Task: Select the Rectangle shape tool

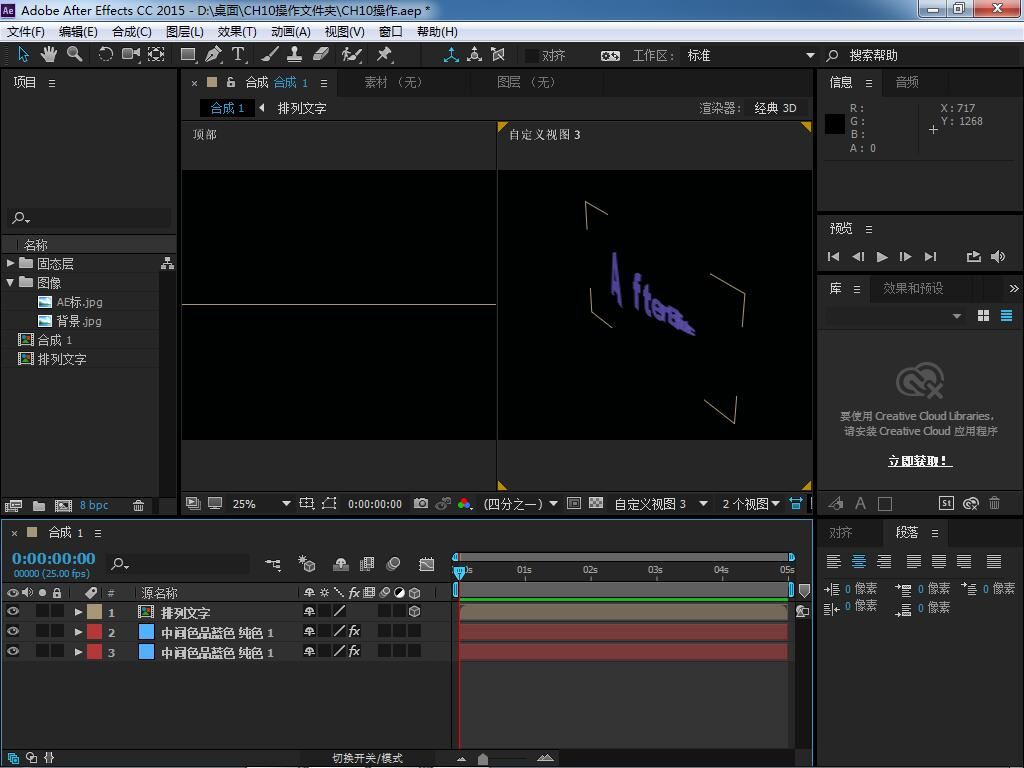Action: coord(188,55)
